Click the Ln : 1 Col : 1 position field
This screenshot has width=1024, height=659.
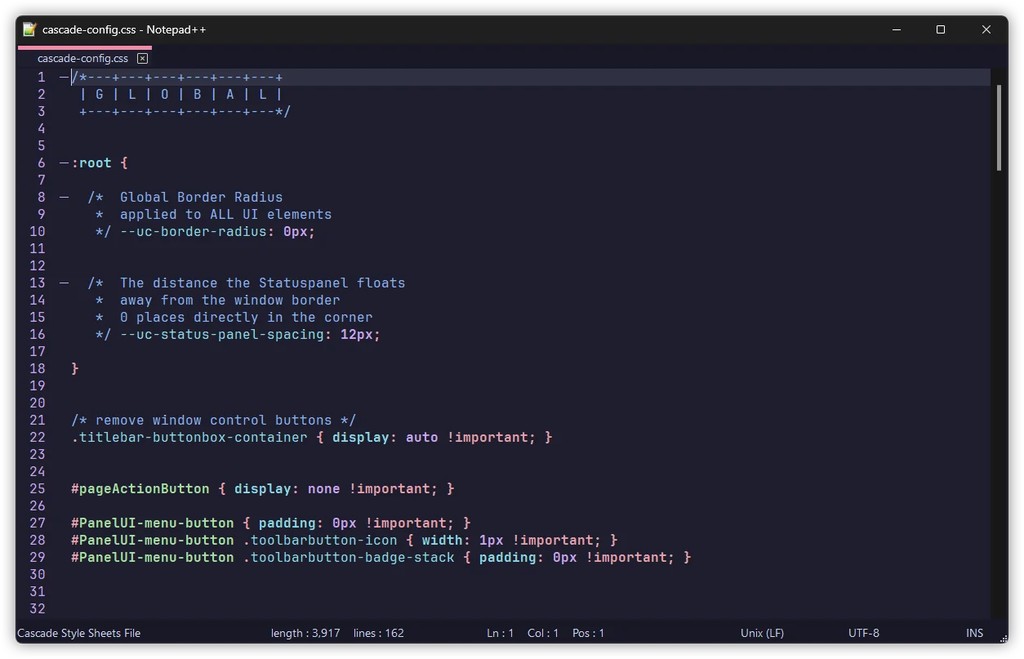(520, 633)
